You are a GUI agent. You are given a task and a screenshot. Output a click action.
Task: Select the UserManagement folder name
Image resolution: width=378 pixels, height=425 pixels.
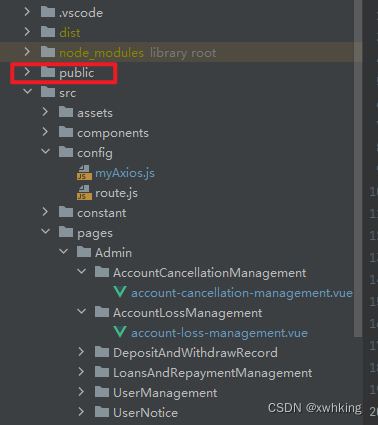[165, 393]
